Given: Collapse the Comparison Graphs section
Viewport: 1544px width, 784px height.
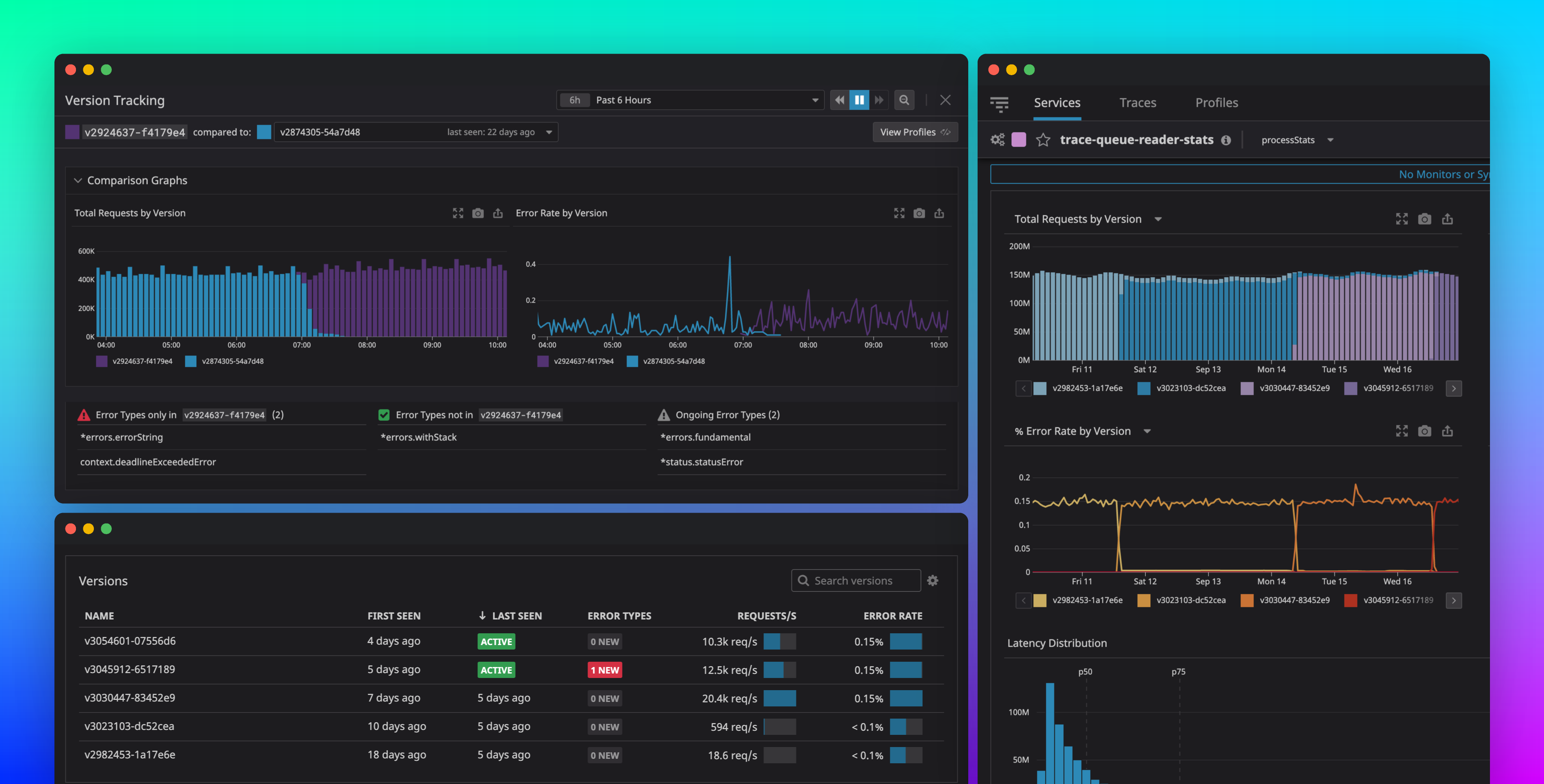Looking at the screenshot, I should click(x=78, y=180).
